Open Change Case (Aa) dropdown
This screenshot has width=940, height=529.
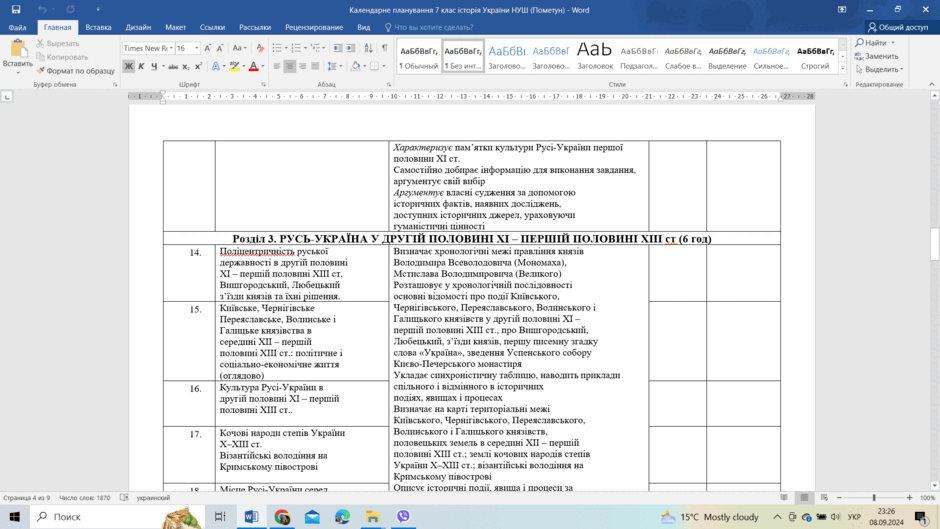[239, 48]
